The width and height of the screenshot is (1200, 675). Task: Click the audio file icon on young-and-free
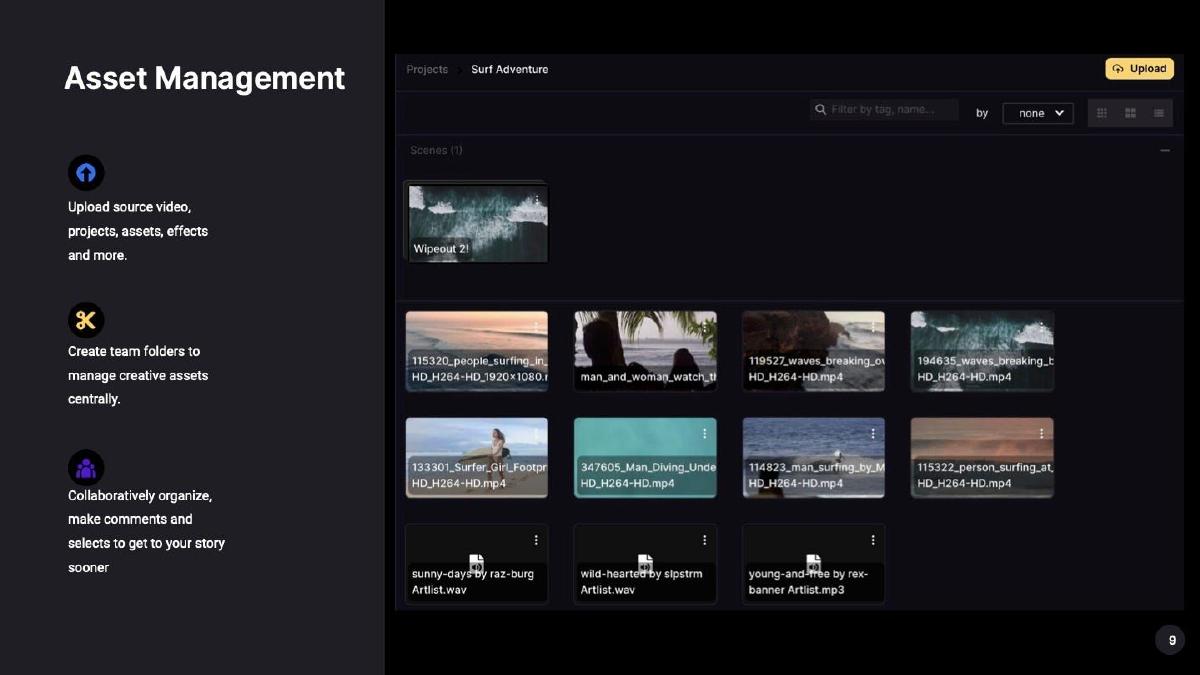813,563
